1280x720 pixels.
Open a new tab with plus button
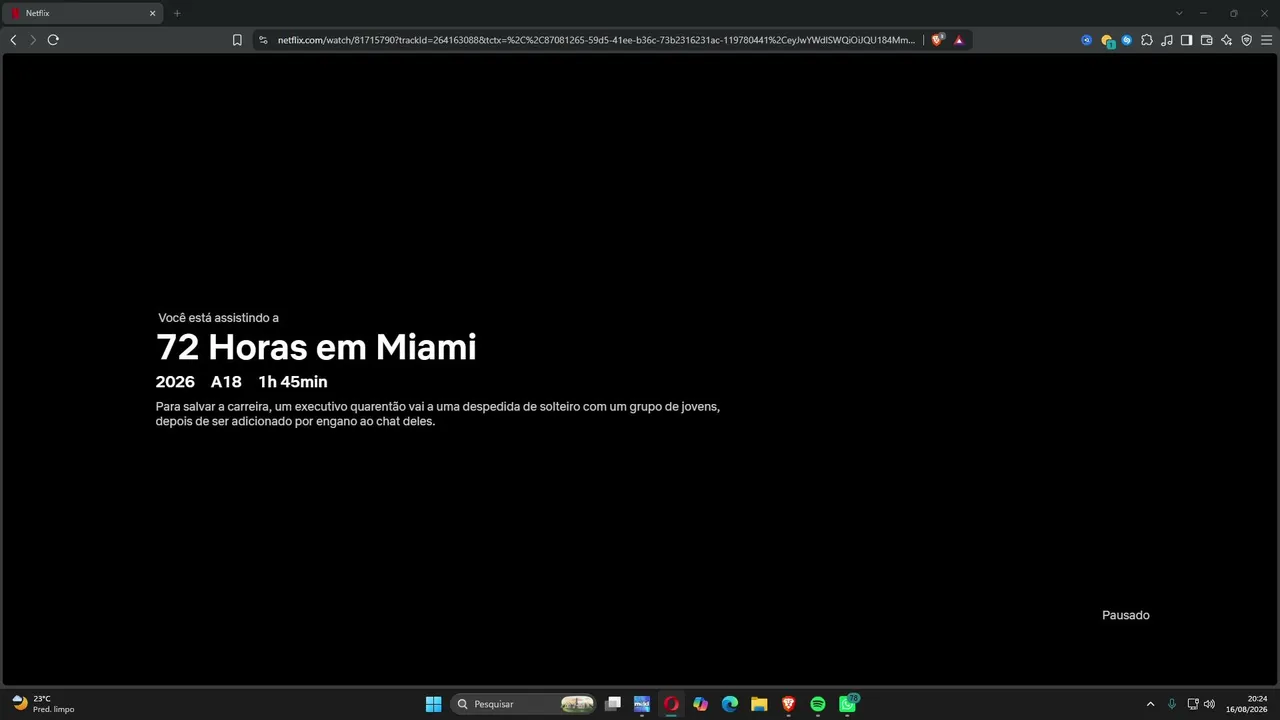[x=177, y=13]
